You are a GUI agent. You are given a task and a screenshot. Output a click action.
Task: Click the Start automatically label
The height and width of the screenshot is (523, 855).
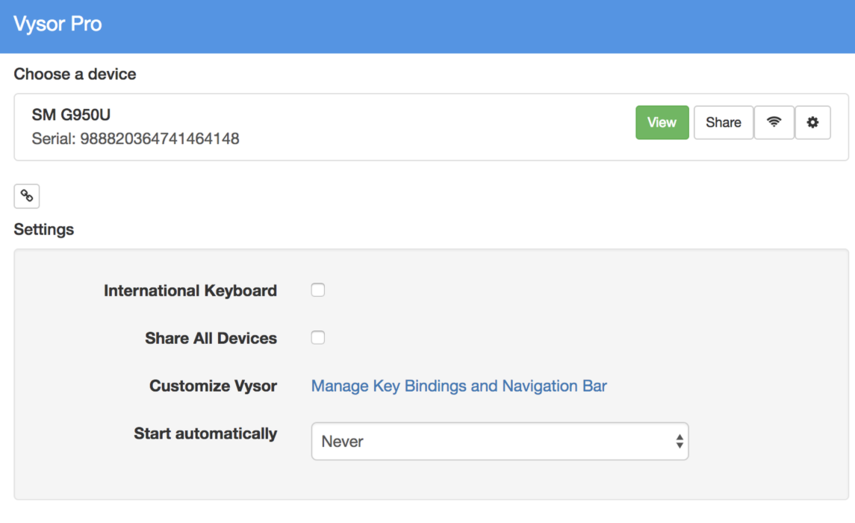point(205,434)
